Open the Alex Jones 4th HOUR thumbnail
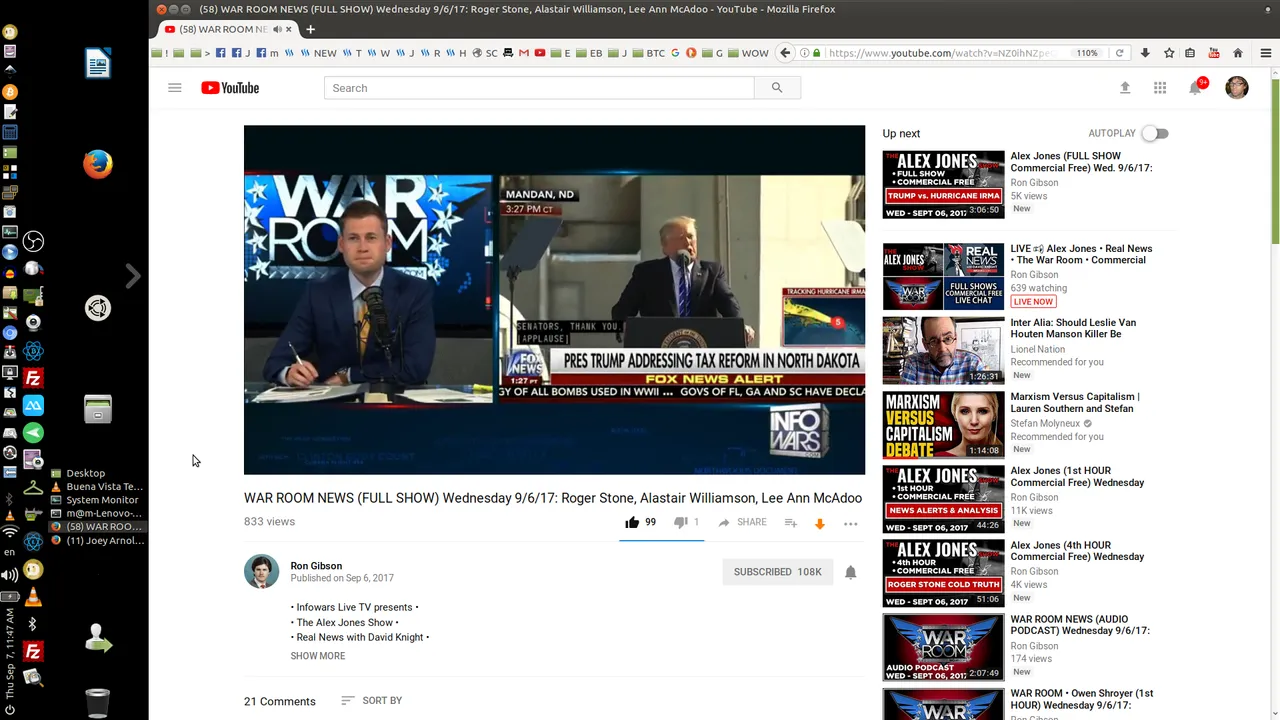 click(x=943, y=573)
